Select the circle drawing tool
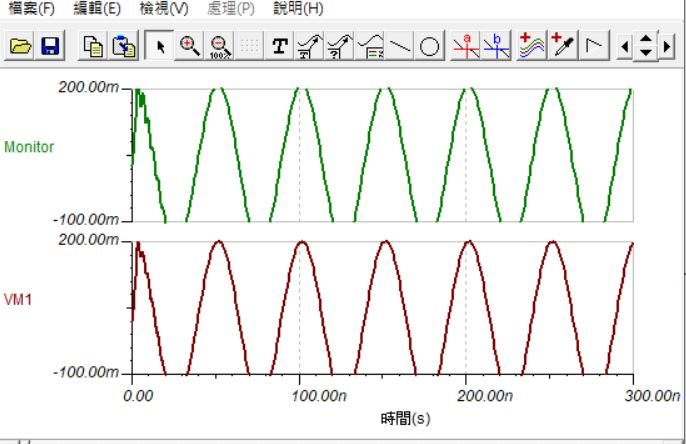This screenshot has width=686, height=444. (429, 45)
